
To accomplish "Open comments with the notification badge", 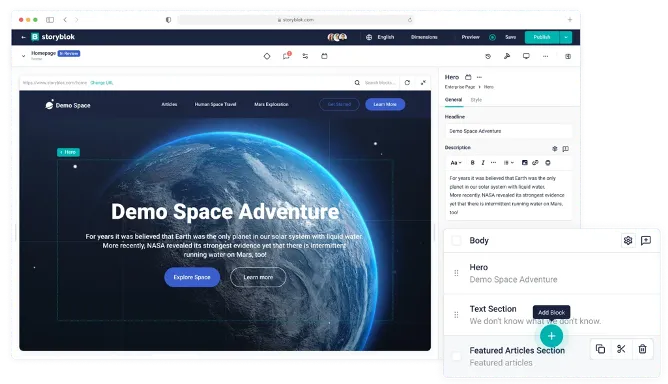I will tap(286, 56).
